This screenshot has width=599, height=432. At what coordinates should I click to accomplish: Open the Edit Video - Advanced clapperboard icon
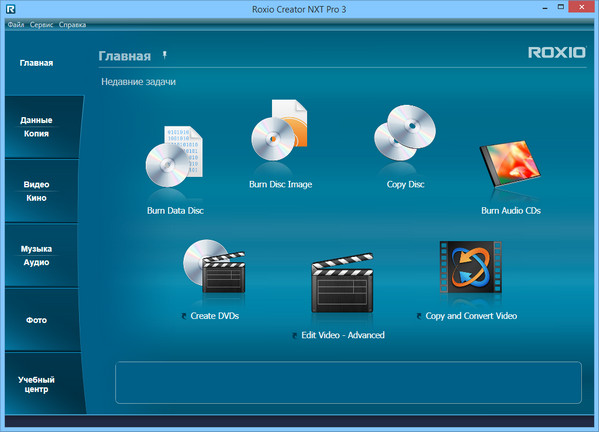click(342, 283)
